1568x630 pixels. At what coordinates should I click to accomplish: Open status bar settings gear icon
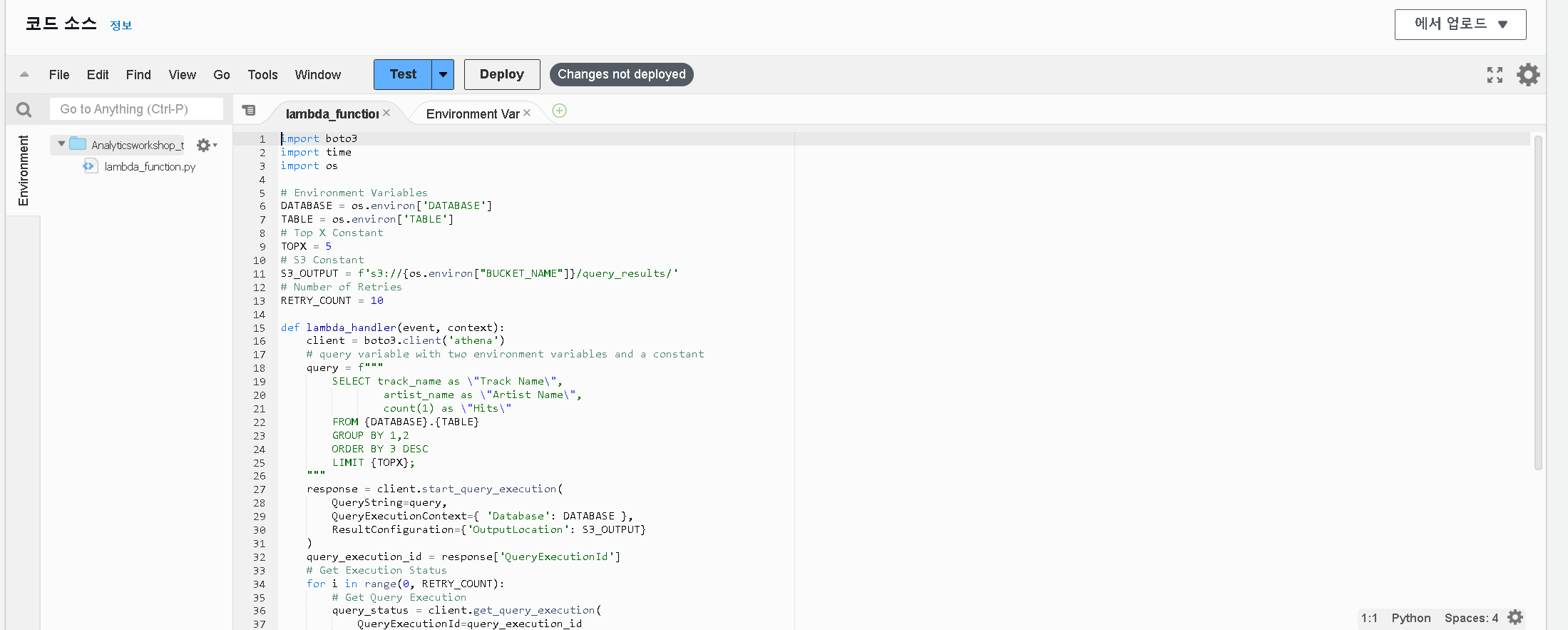(1515, 618)
